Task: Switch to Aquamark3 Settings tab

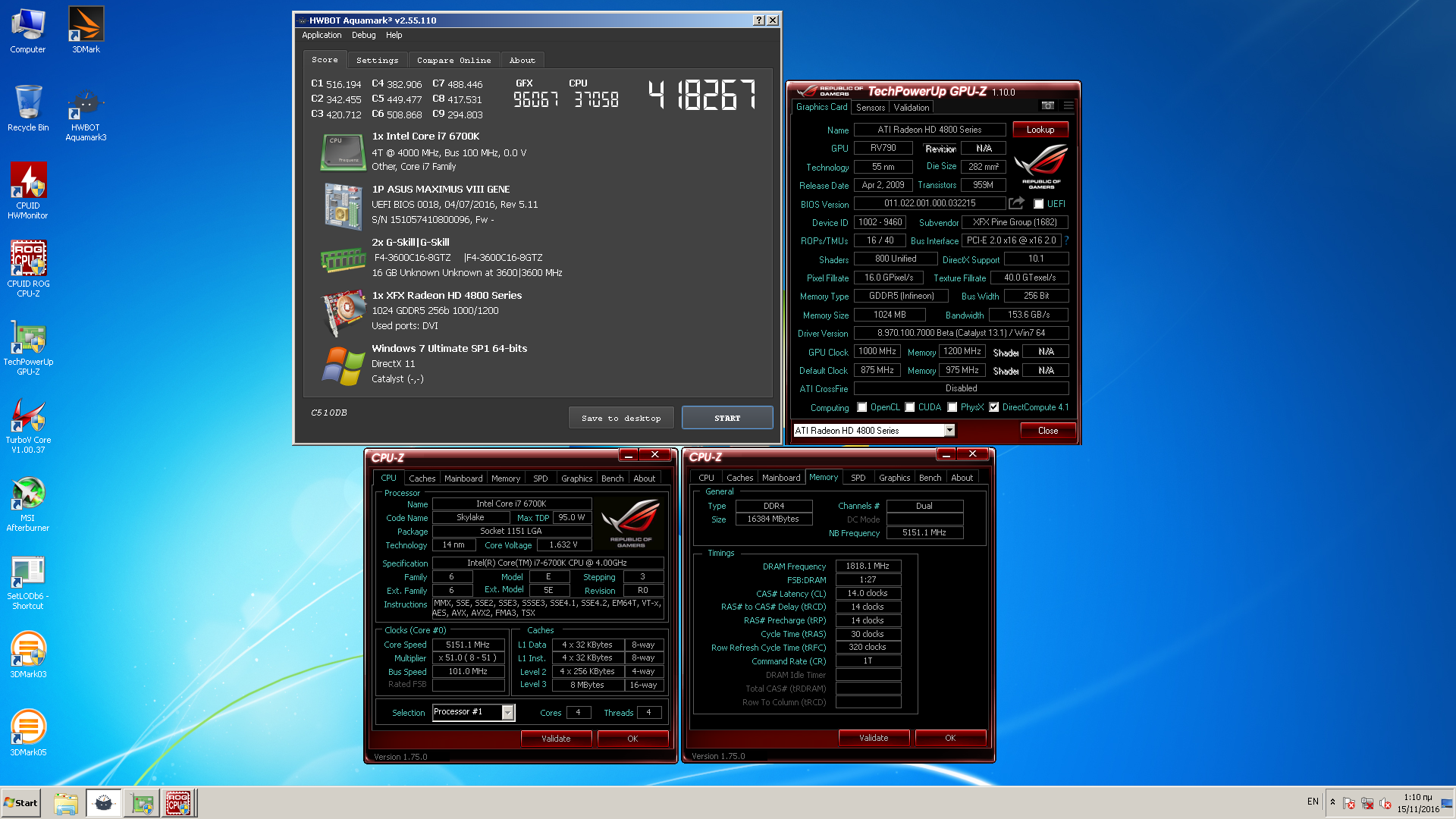Action: click(378, 60)
